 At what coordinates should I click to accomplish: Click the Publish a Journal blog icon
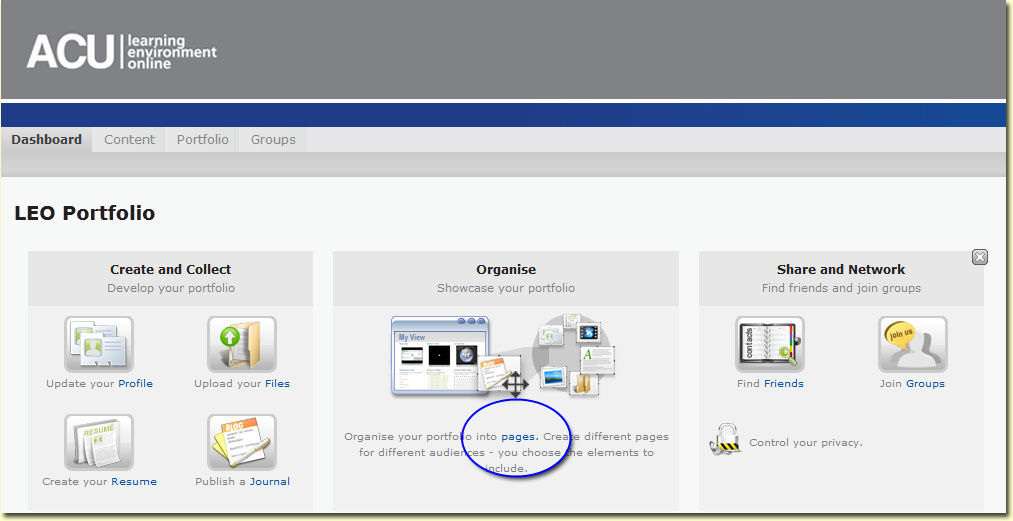point(242,442)
